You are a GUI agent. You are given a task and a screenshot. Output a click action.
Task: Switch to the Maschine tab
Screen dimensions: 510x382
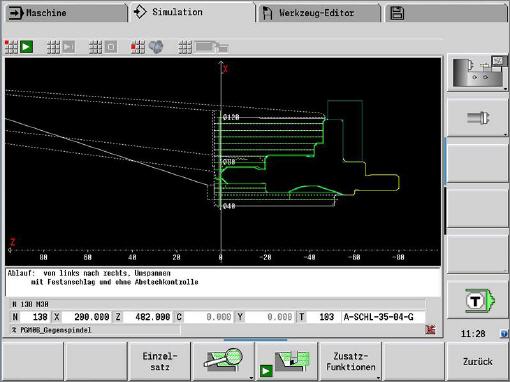coord(66,13)
